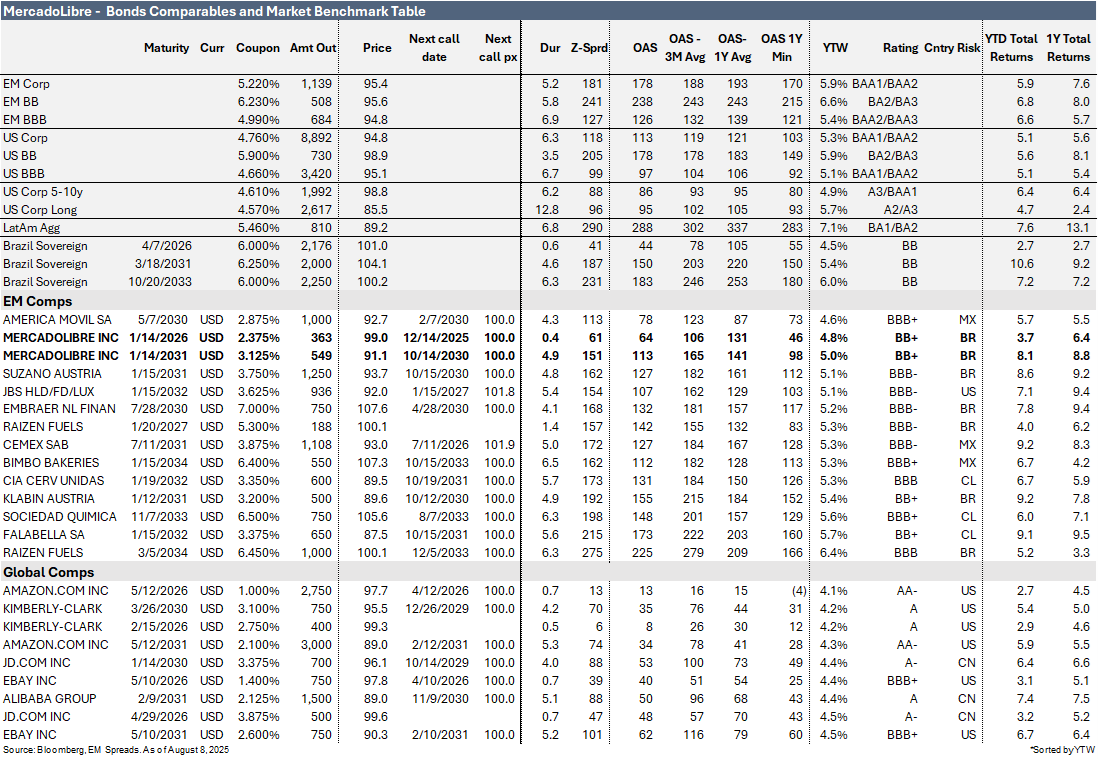Select RAIZEN FUELS Z-spread '275'

(592, 553)
